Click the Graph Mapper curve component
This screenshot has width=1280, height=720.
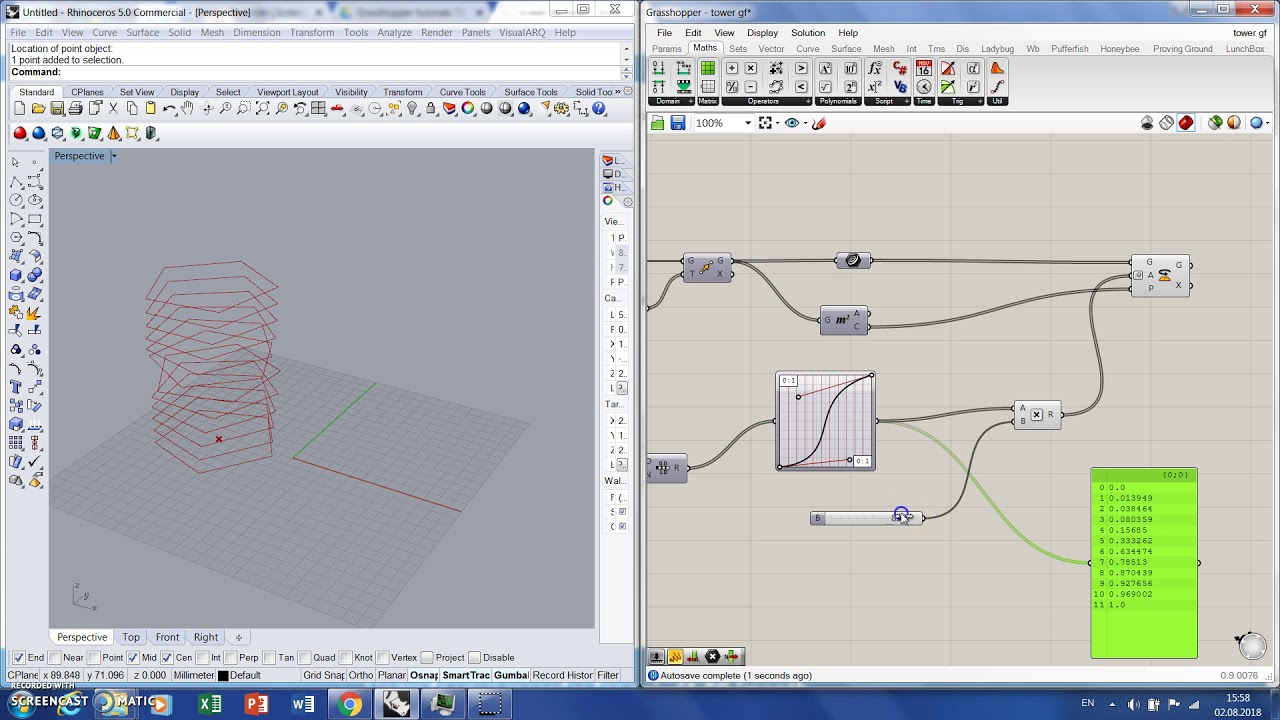click(x=825, y=421)
